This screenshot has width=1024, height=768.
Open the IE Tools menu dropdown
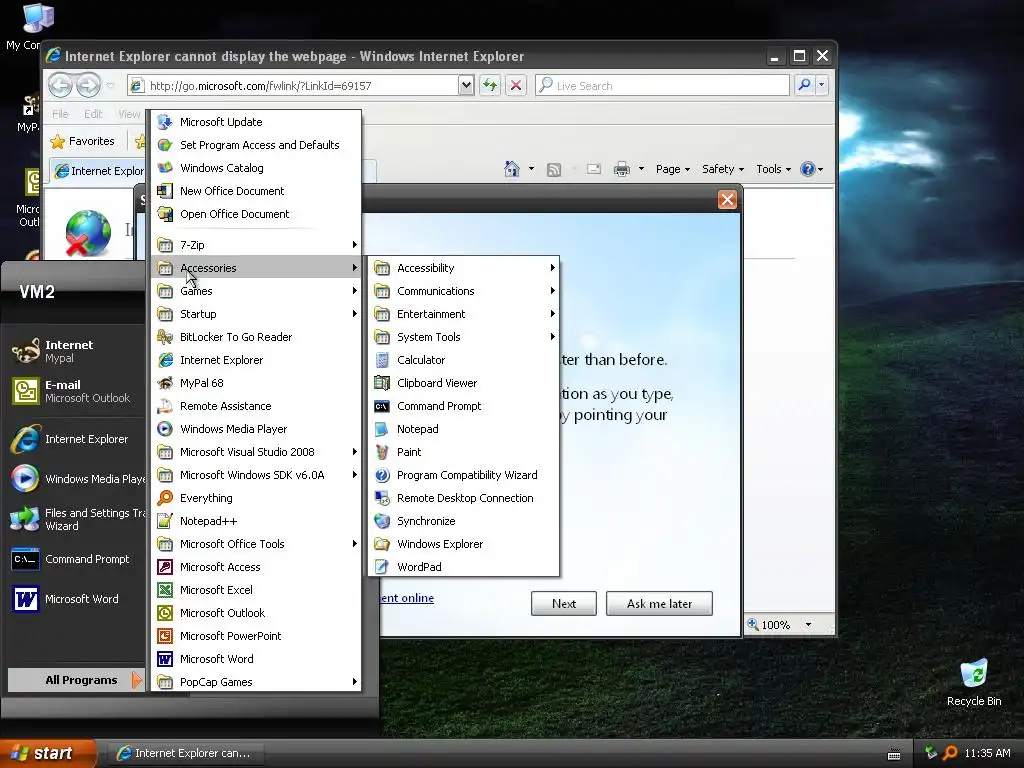coord(773,169)
